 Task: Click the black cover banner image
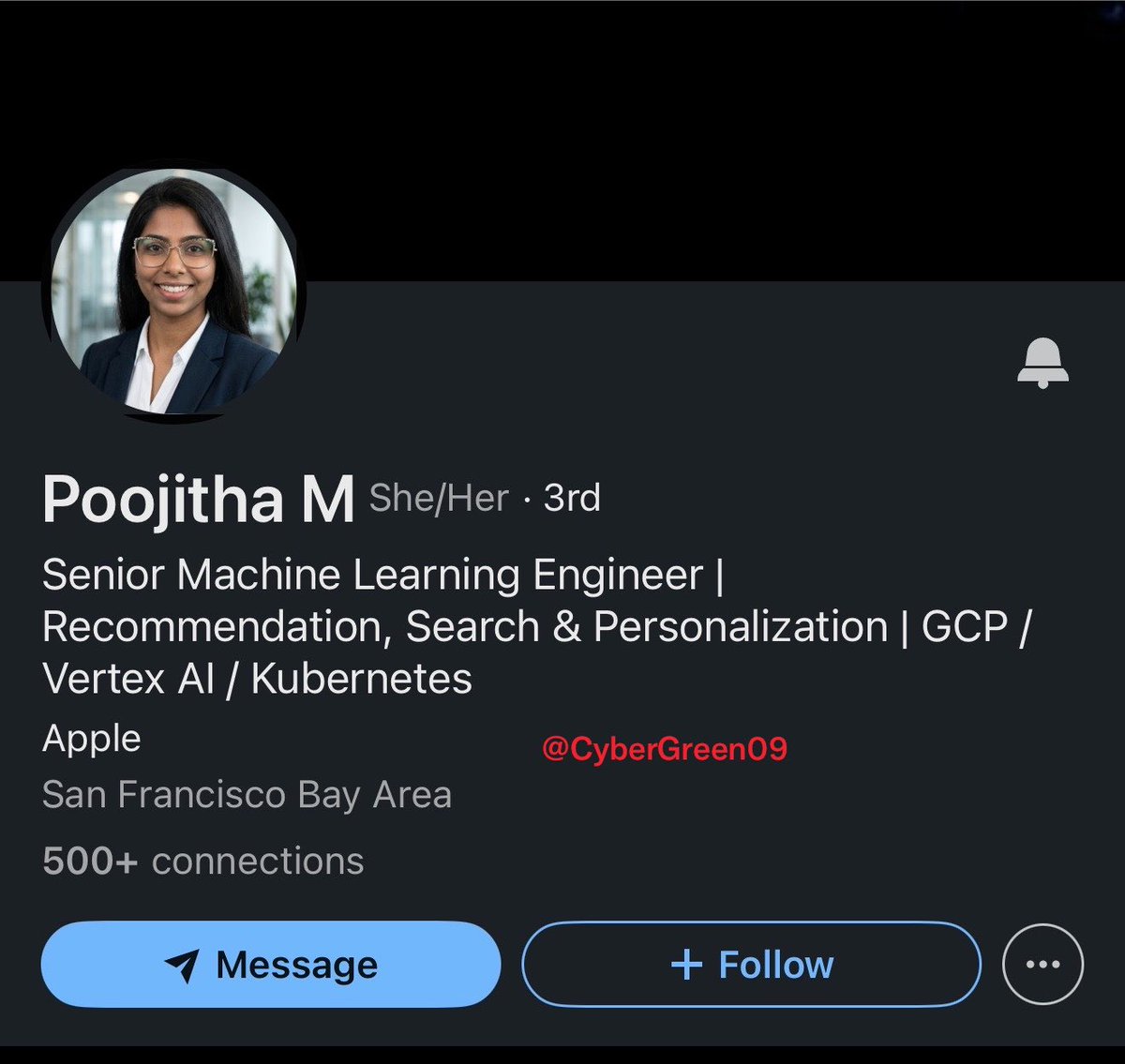[x=562, y=141]
